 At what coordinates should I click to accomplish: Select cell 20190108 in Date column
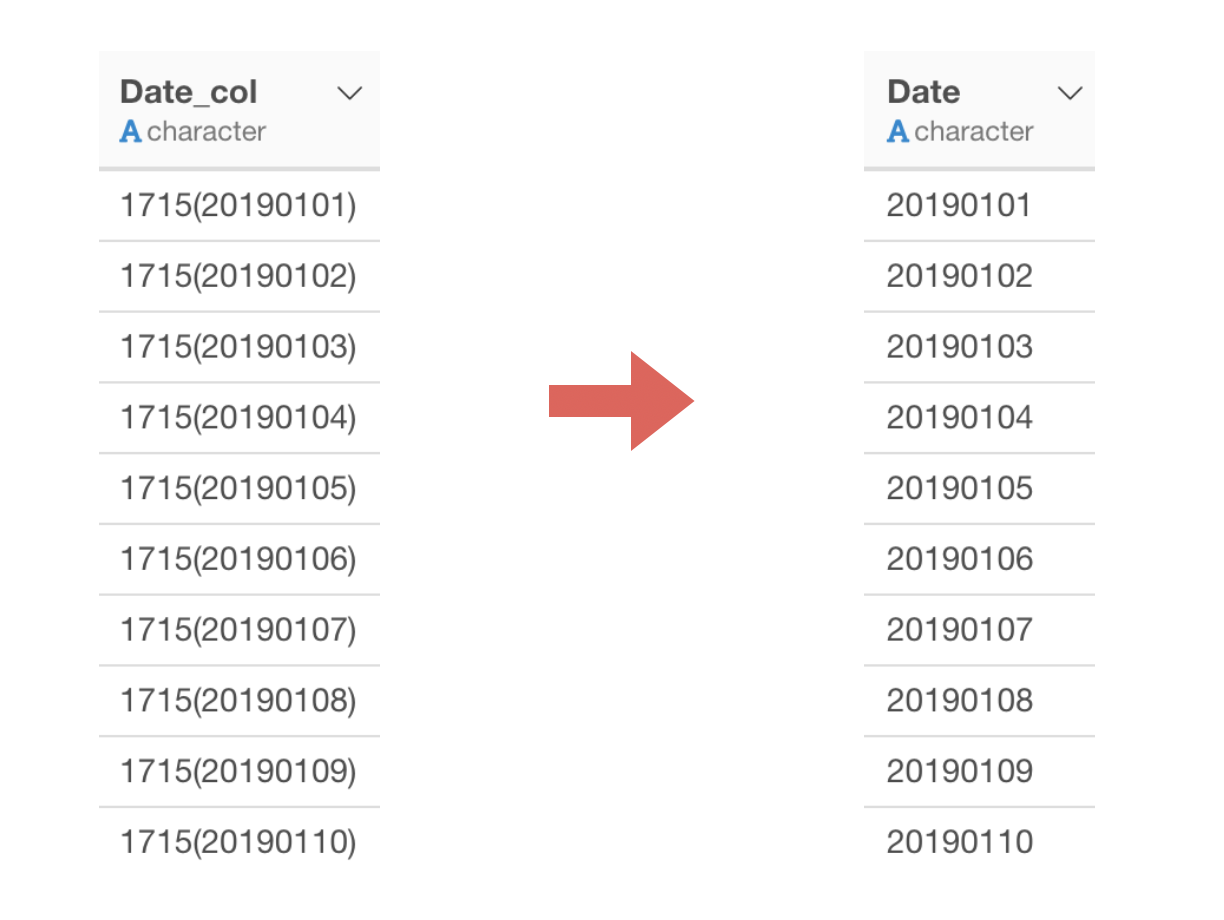(979, 701)
